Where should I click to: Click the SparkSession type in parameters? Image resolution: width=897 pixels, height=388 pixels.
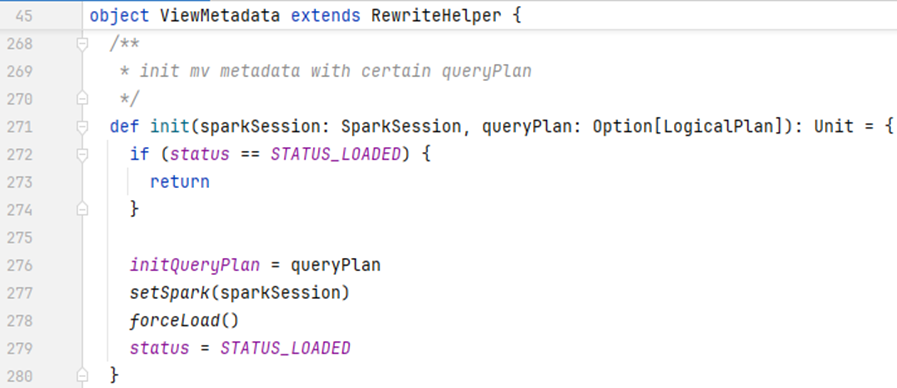401,126
